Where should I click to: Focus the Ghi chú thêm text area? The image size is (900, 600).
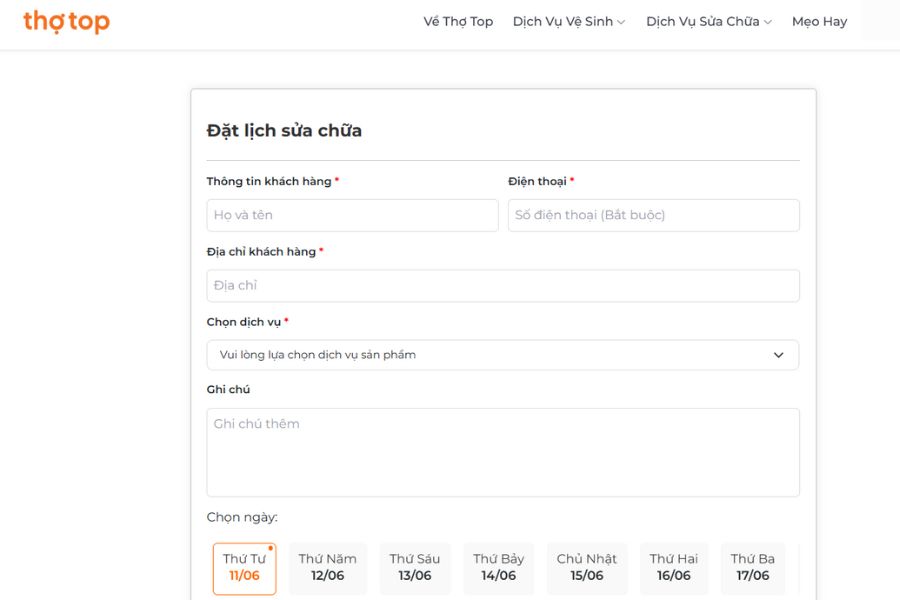tap(503, 452)
